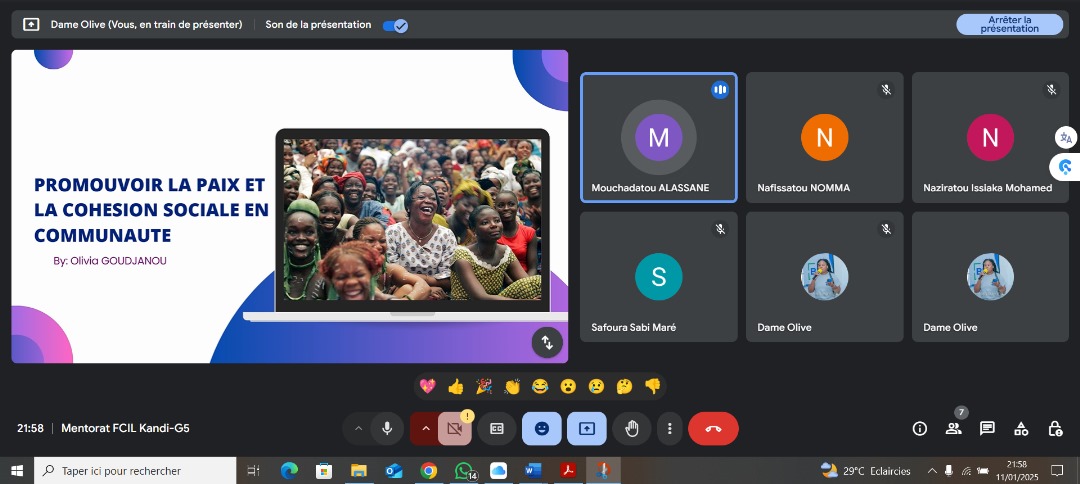Open Microsoft Word from the taskbar
The width and height of the screenshot is (1080, 484).
533,471
